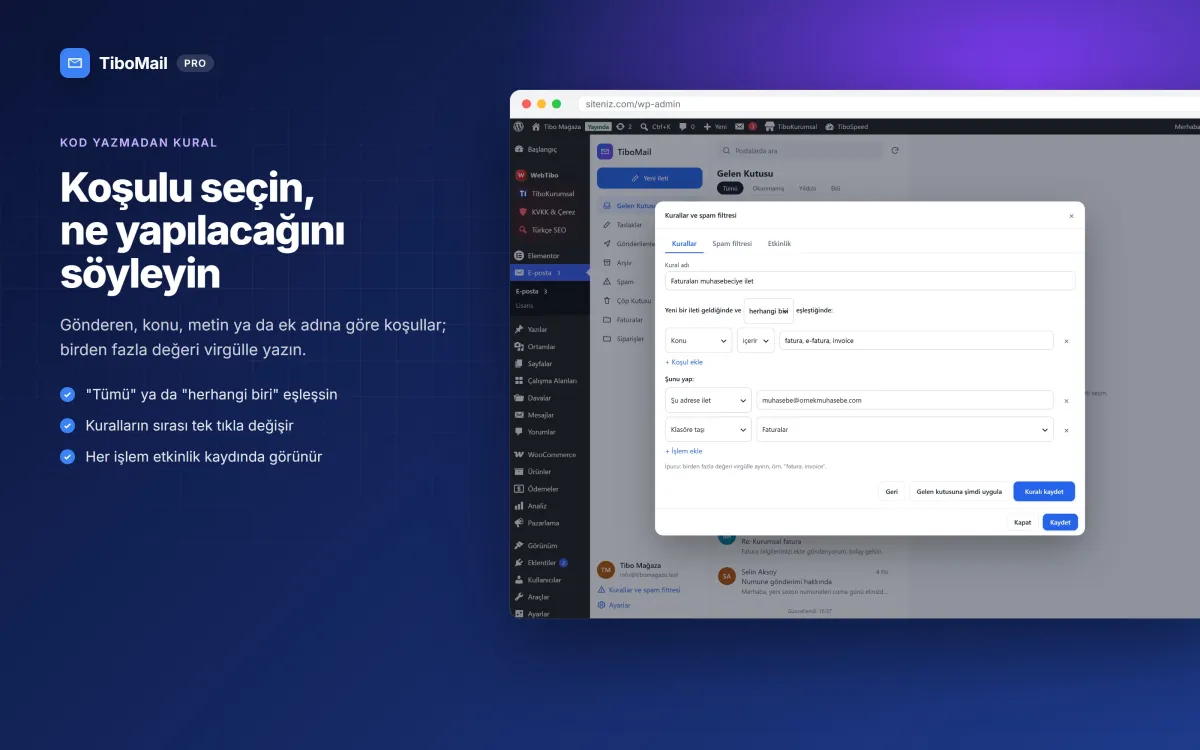Viewport: 1200px width, 750px height.
Task: Open the Selin Aksoy message
Action: (803, 581)
